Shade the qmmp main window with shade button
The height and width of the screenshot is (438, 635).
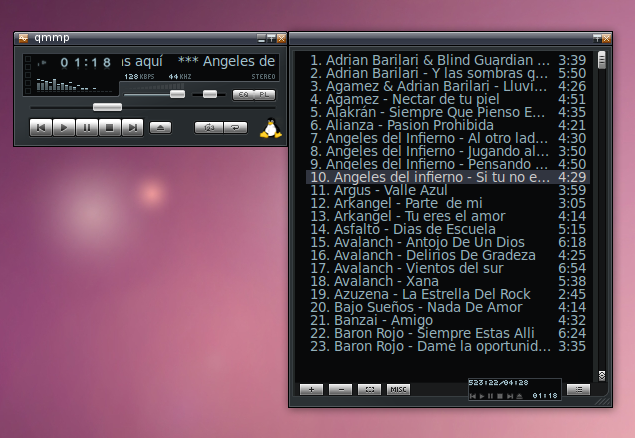pyautogui.click(x=271, y=38)
